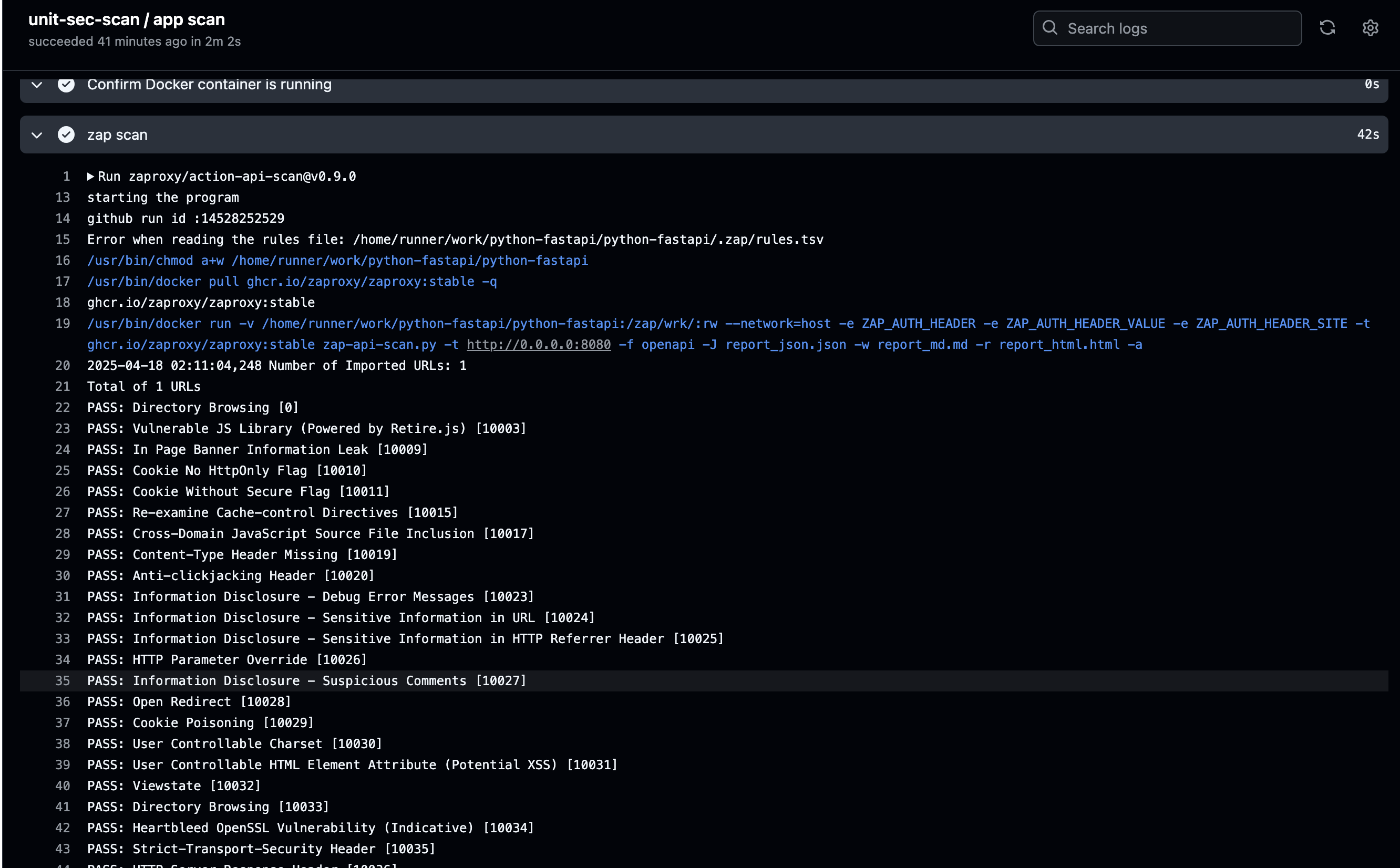Click 'Cookie No HttpOnly Flag [10010]' line
This screenshot has height=868, width=1400.
(x=227, y=471)
